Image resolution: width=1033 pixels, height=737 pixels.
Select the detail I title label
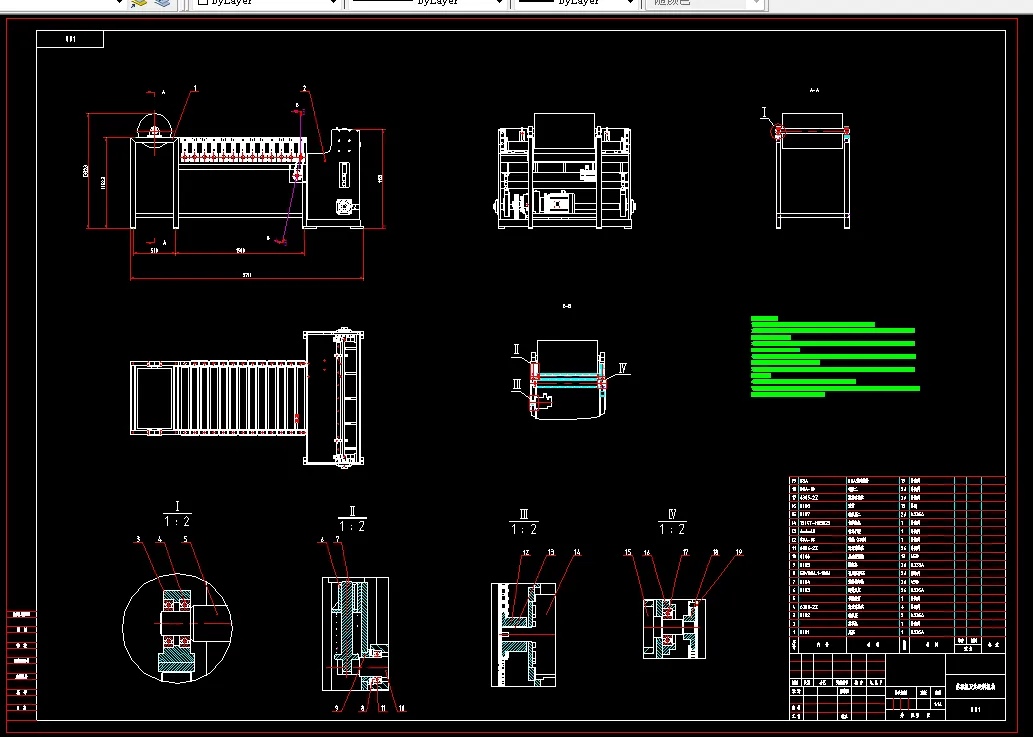coord(177,506)
